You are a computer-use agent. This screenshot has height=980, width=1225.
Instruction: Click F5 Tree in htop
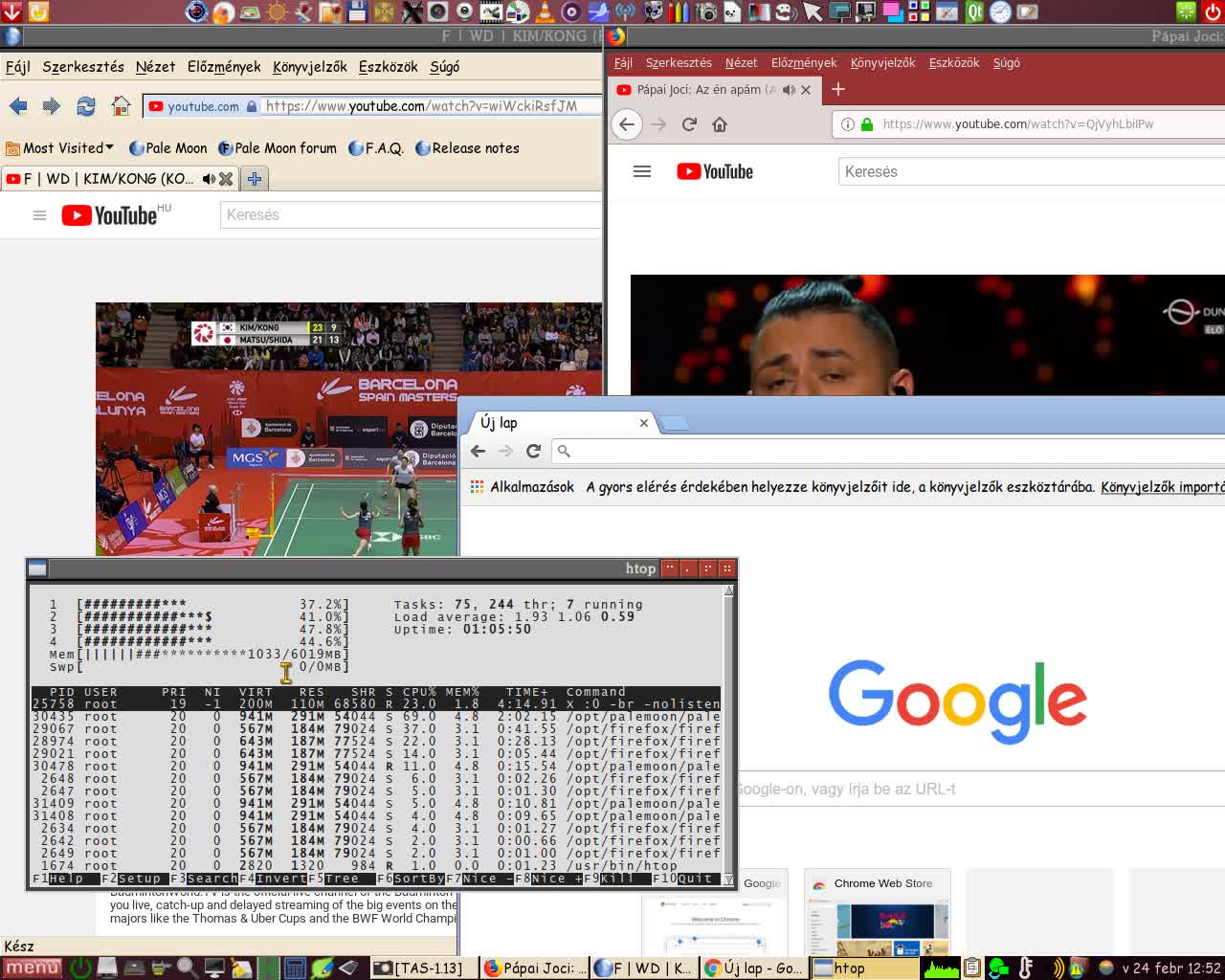pyautogui.click(x=343, y=879)
